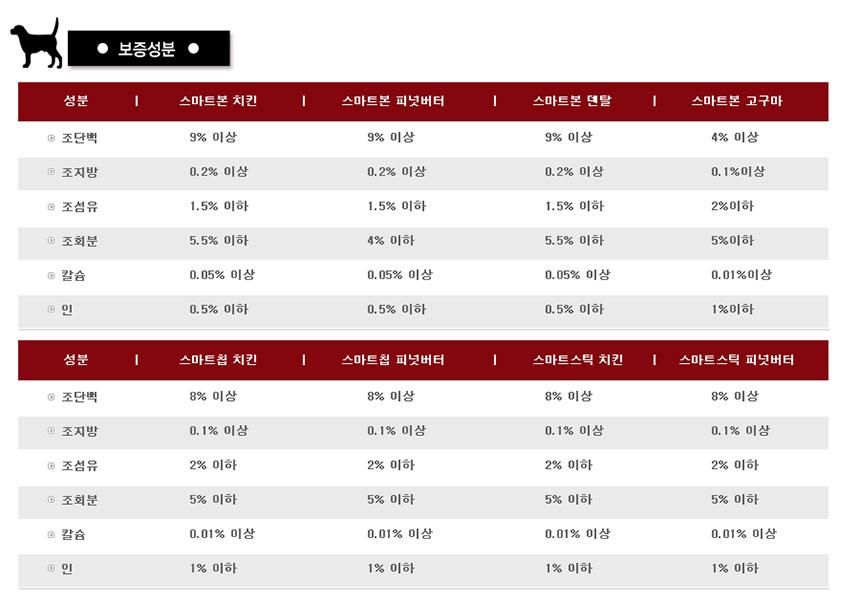Click bullet icon beside first 조회분 row
Screen dimensions: 860x612
52,240
